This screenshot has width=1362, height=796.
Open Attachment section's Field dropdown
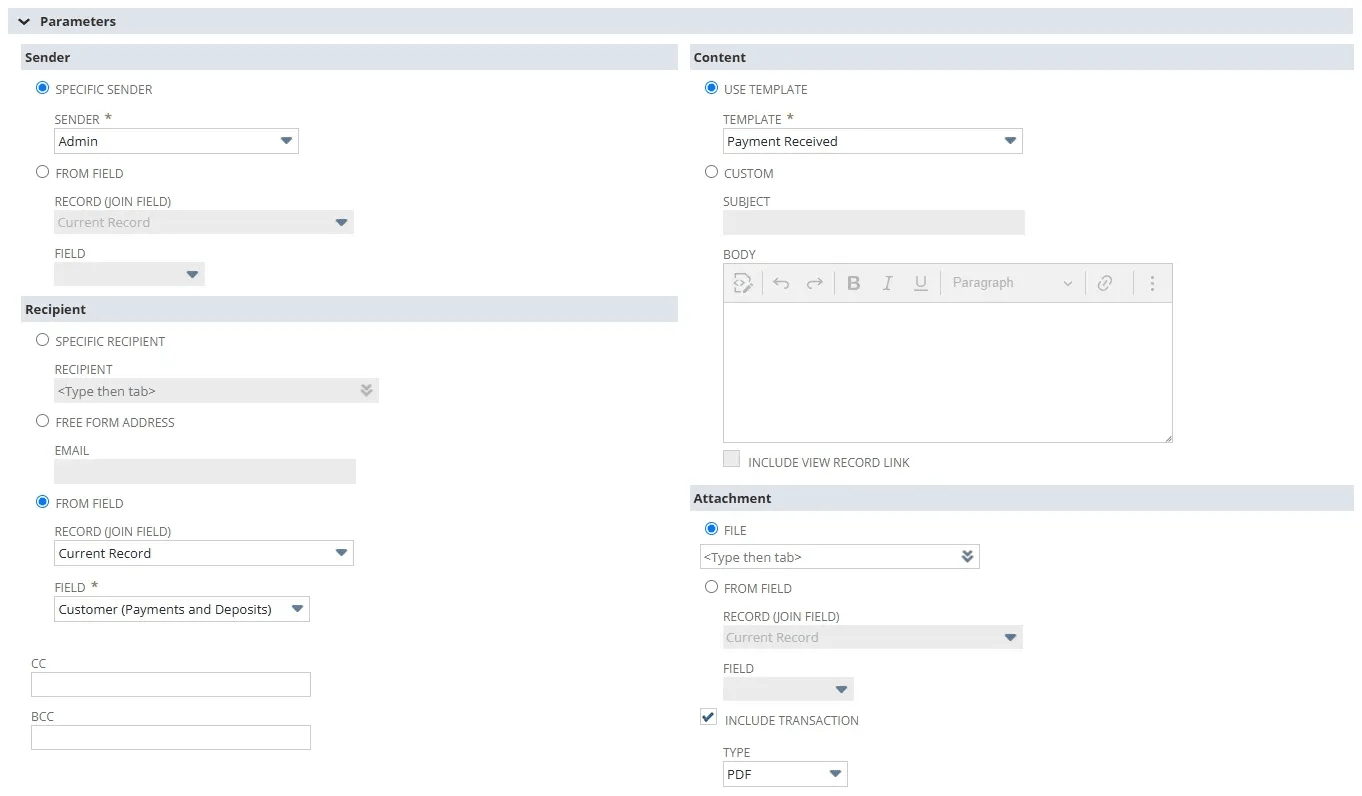[x=788, y=689]
